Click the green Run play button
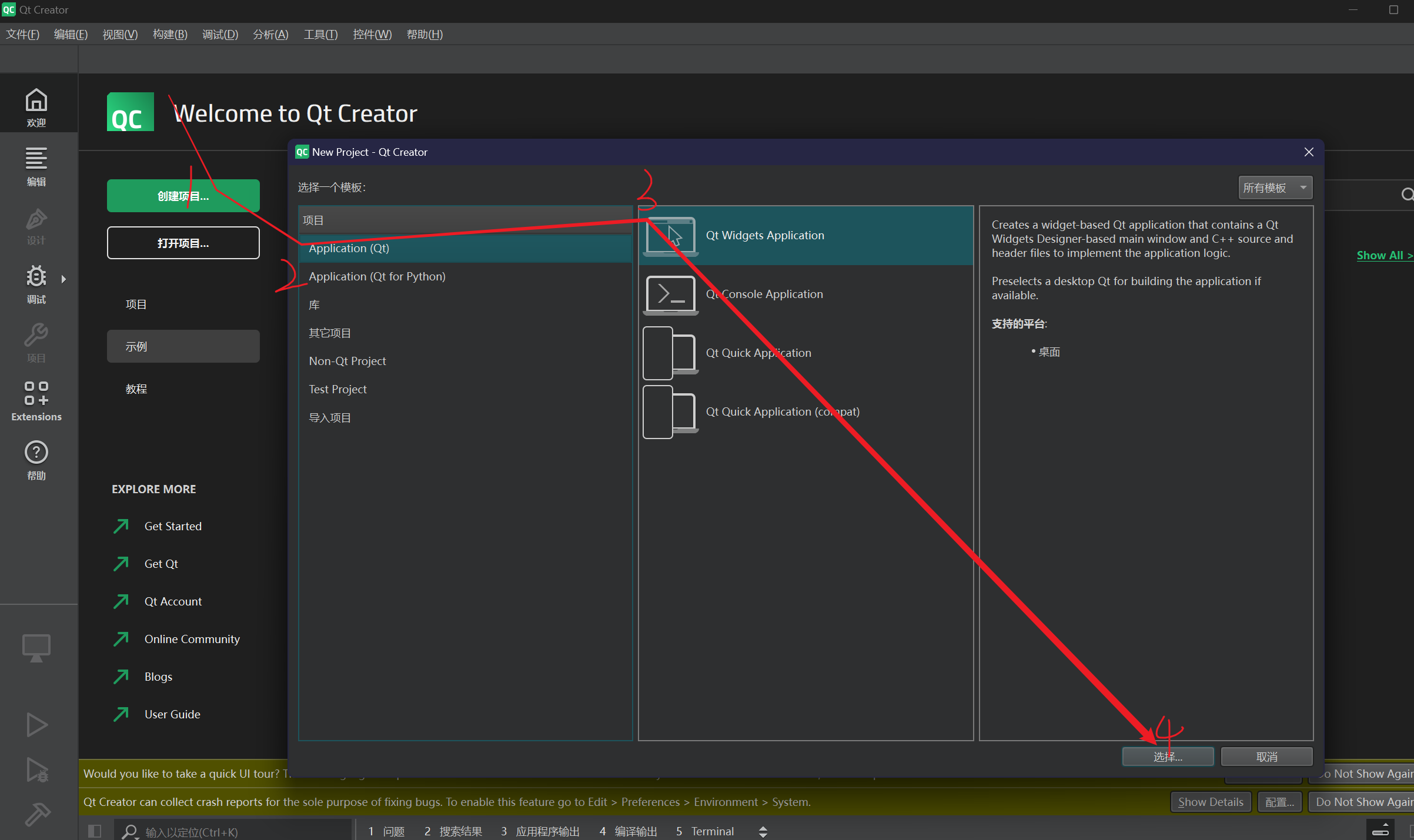 coord(37,724)
